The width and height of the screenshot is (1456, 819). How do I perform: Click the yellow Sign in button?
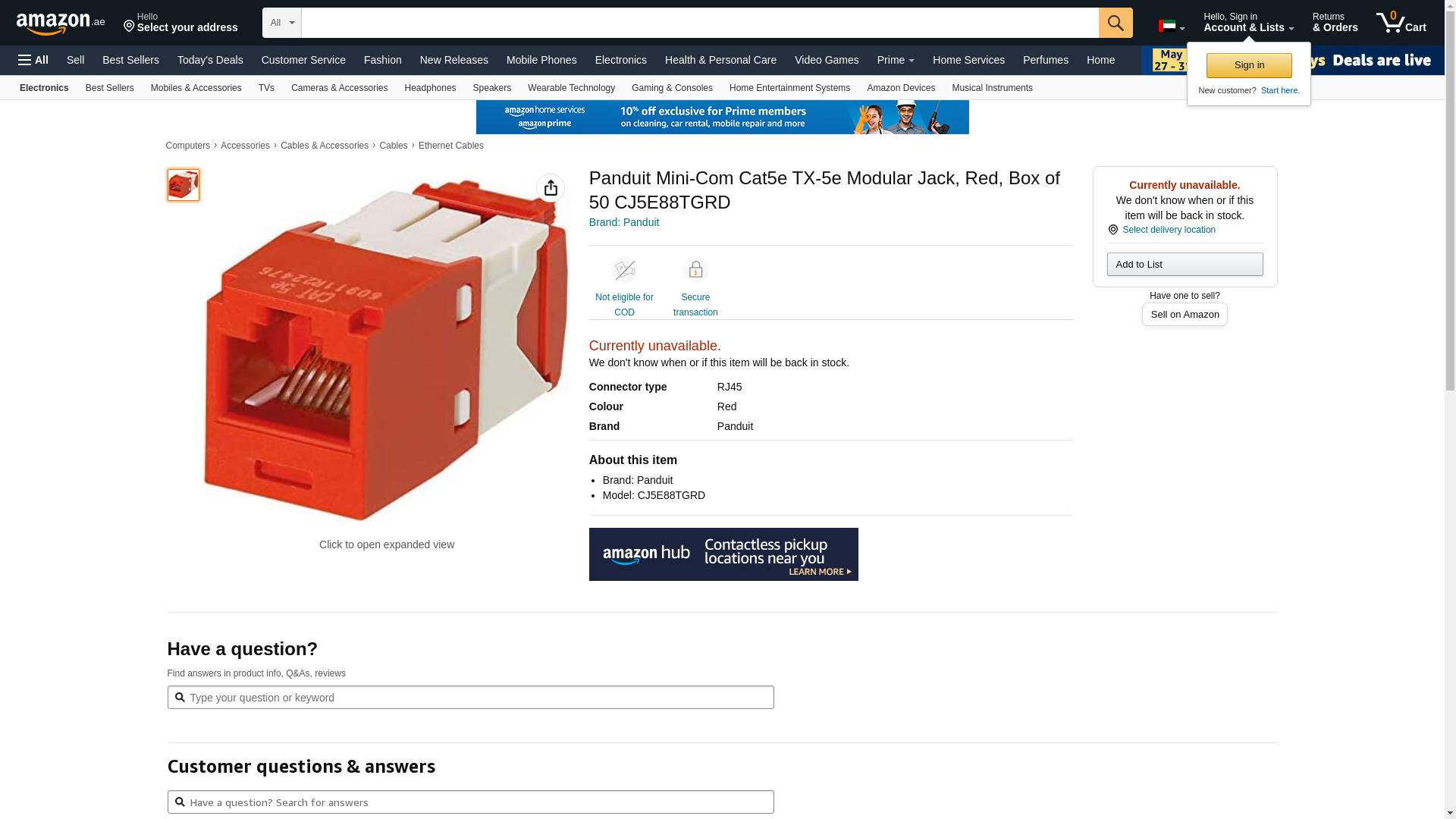[1249, 65]
